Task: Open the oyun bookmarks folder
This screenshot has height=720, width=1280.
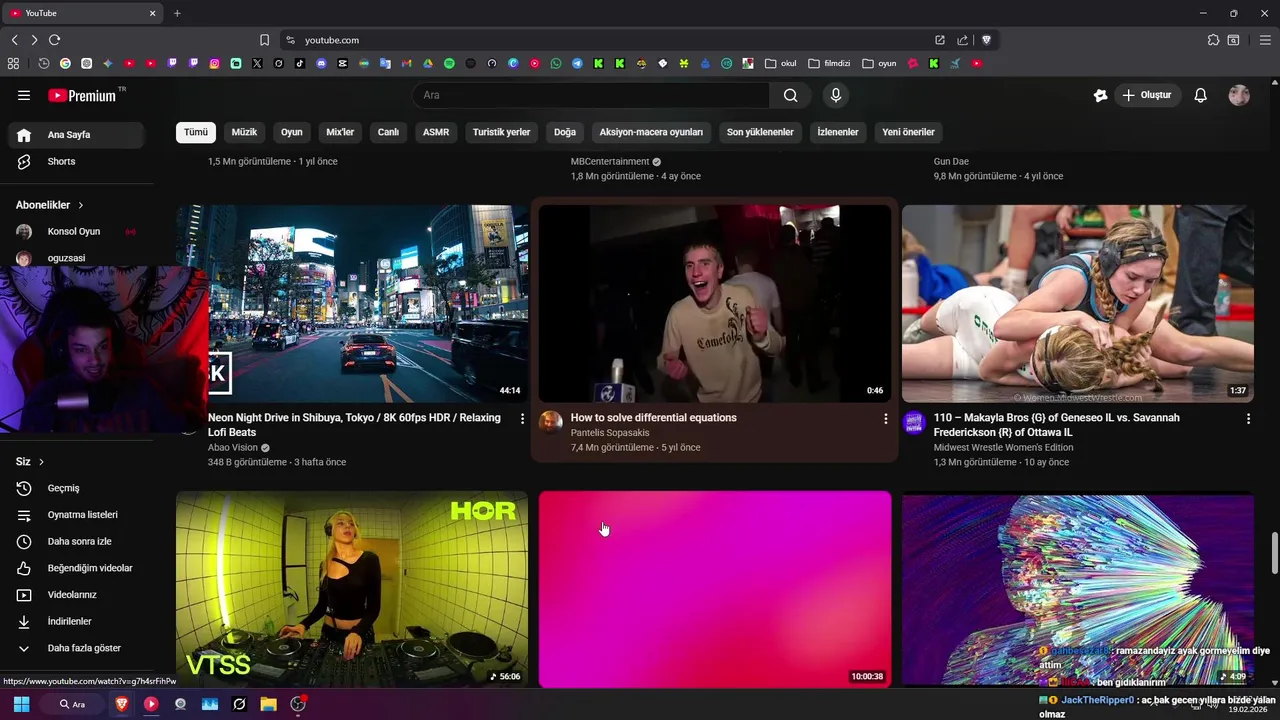Action: click(x=879, y=63)
